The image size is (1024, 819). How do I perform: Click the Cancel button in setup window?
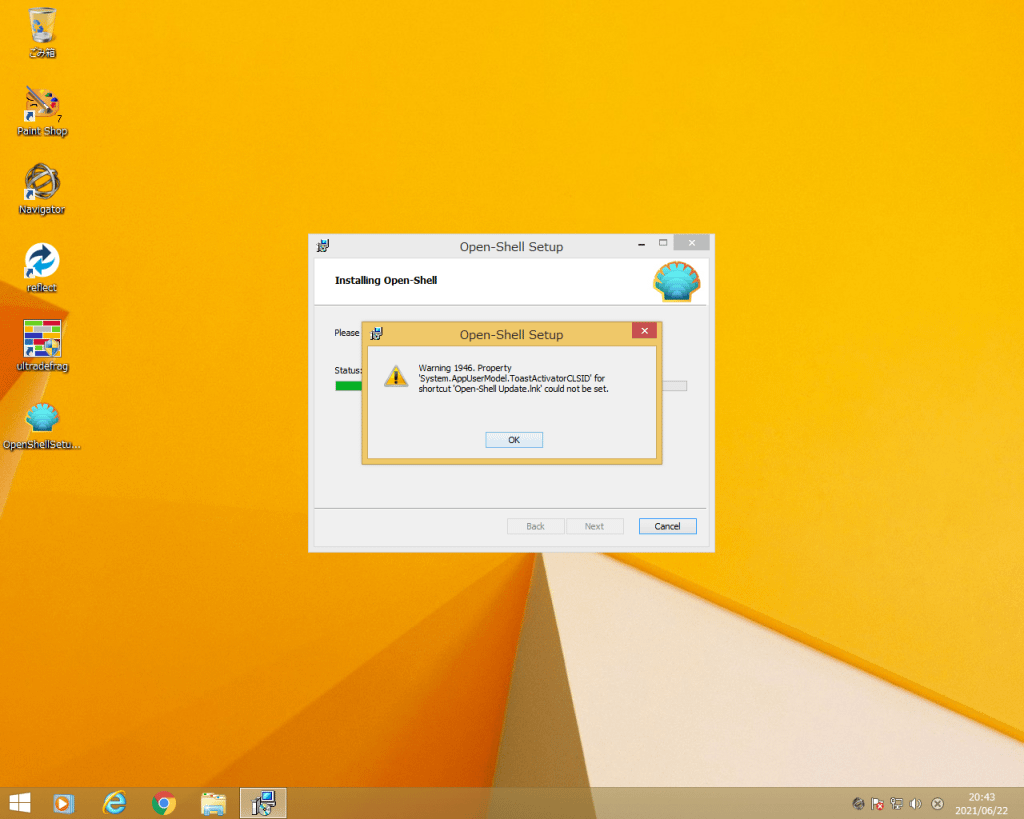tap(667, 526)
